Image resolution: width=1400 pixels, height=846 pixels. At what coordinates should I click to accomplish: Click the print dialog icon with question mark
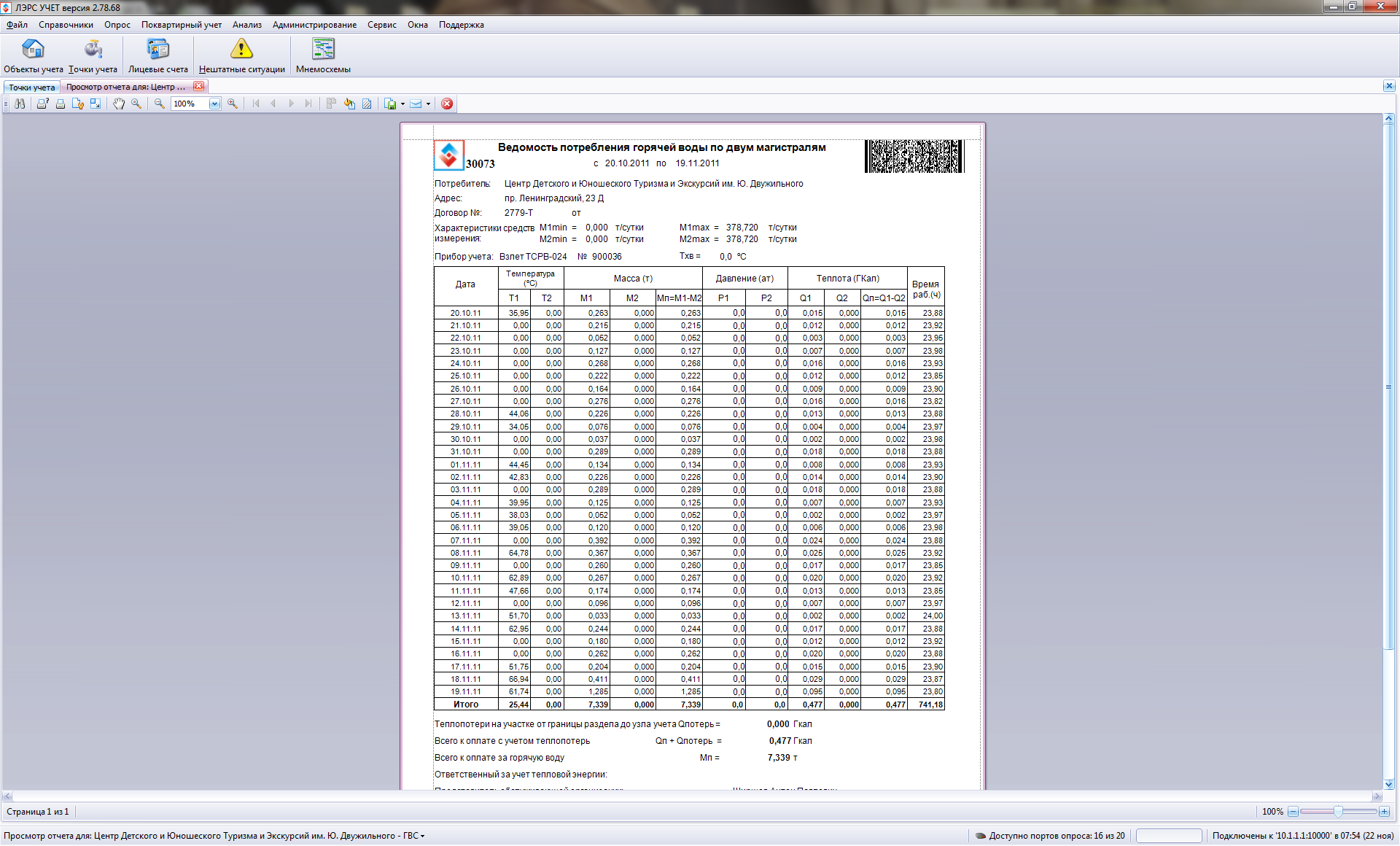[42, 104]
